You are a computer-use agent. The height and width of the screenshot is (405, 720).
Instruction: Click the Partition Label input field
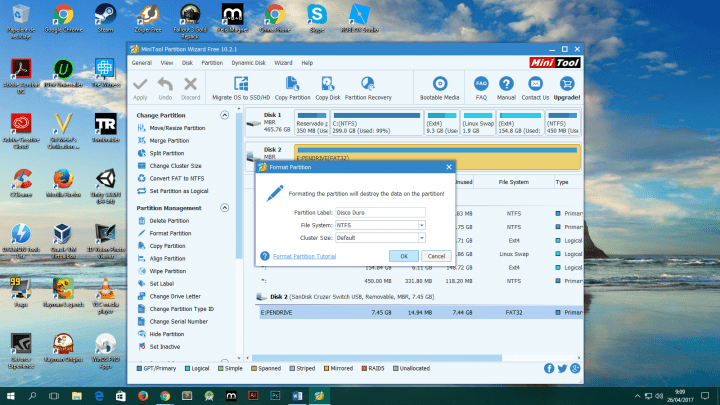click(380, 213)
